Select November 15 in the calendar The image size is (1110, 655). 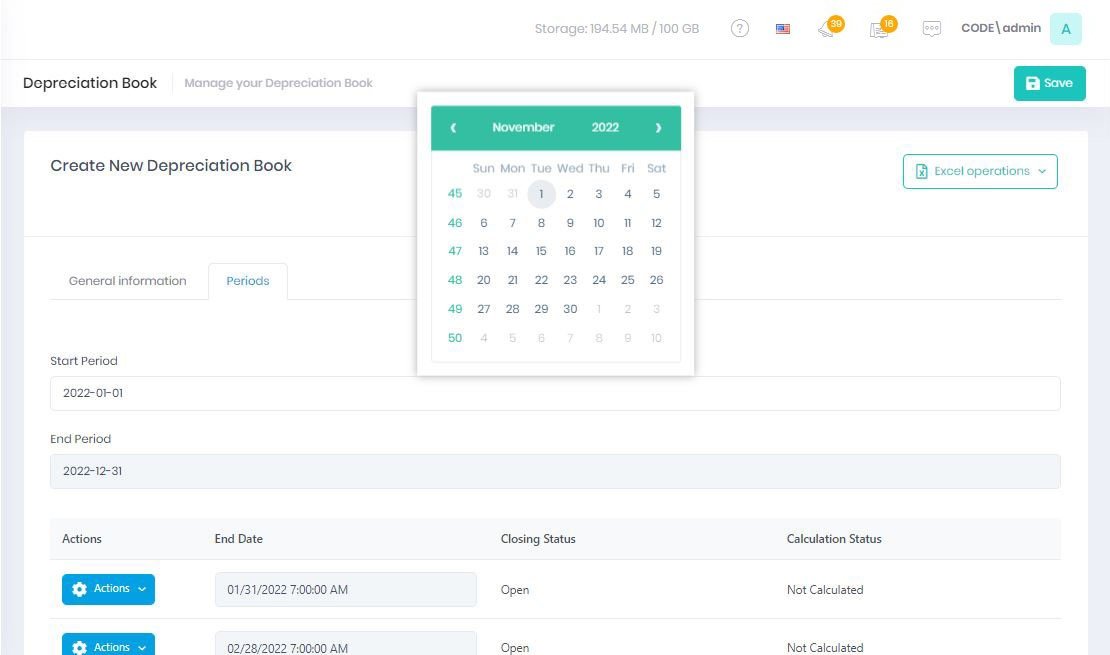pyautogui.click(x=541, y=252)
